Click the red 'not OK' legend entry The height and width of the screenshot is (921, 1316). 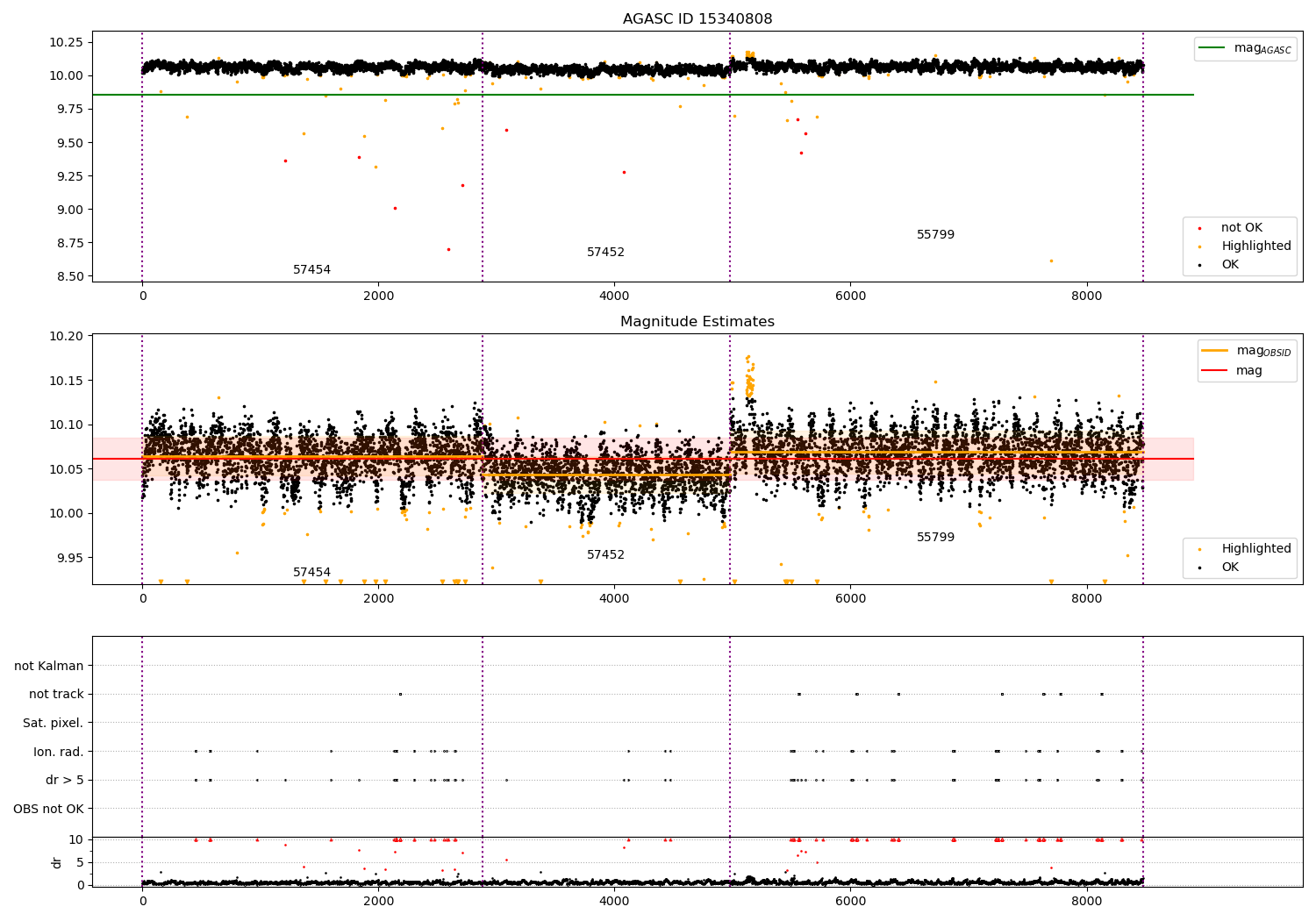tap(1241, 227)
